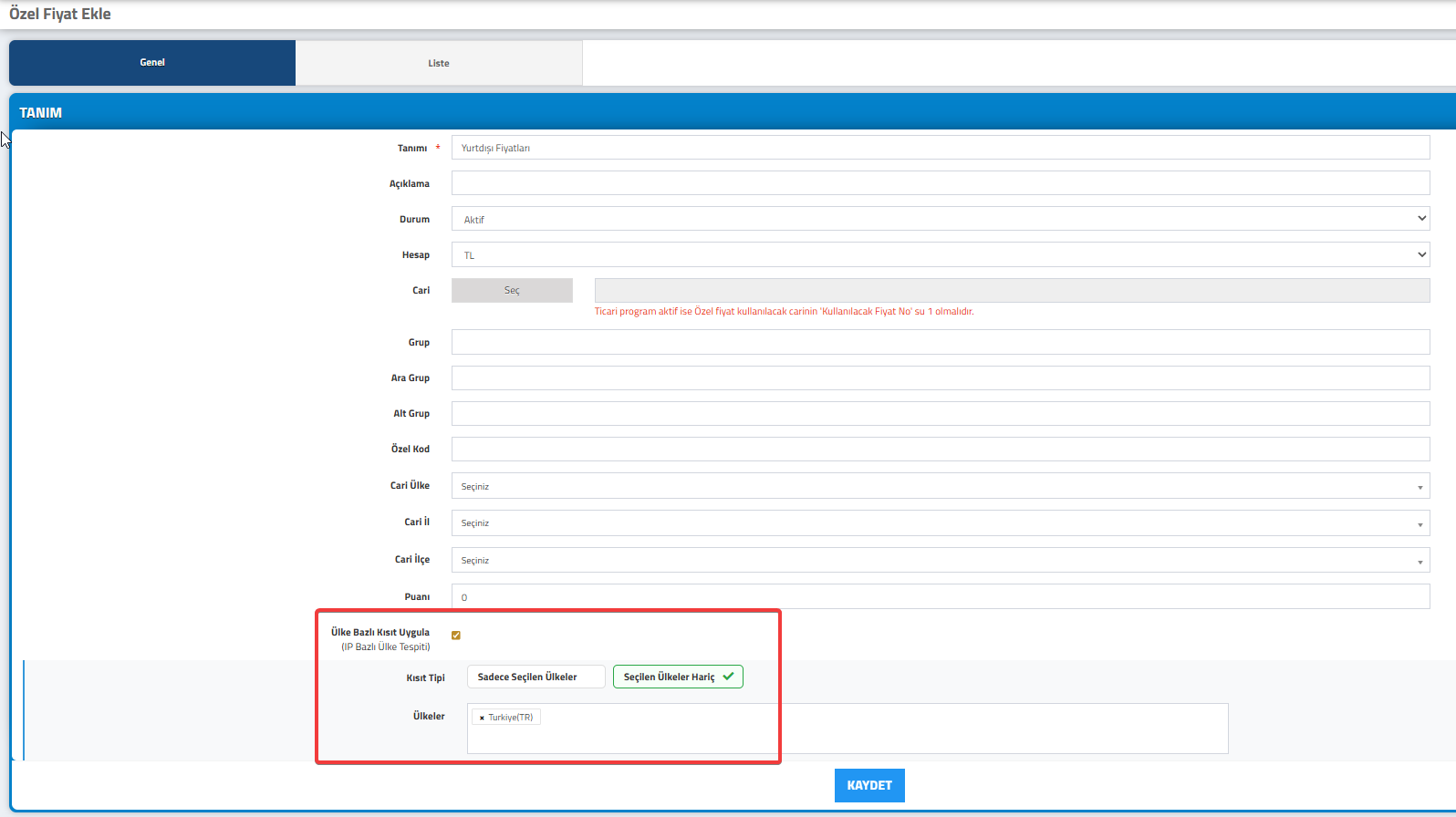Switch to the Genel tab

[152, 63]
